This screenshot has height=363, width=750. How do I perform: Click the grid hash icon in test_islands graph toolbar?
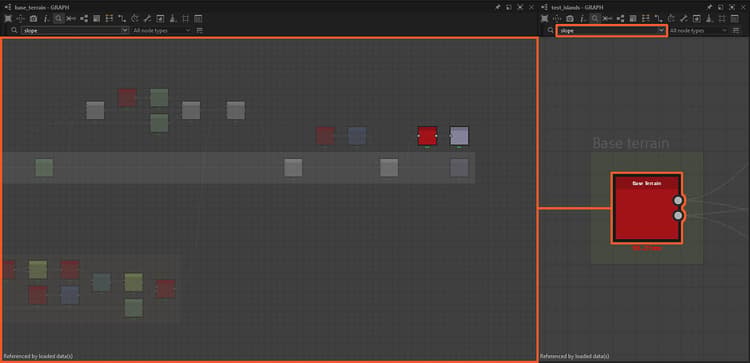click(x=722, y=19)
